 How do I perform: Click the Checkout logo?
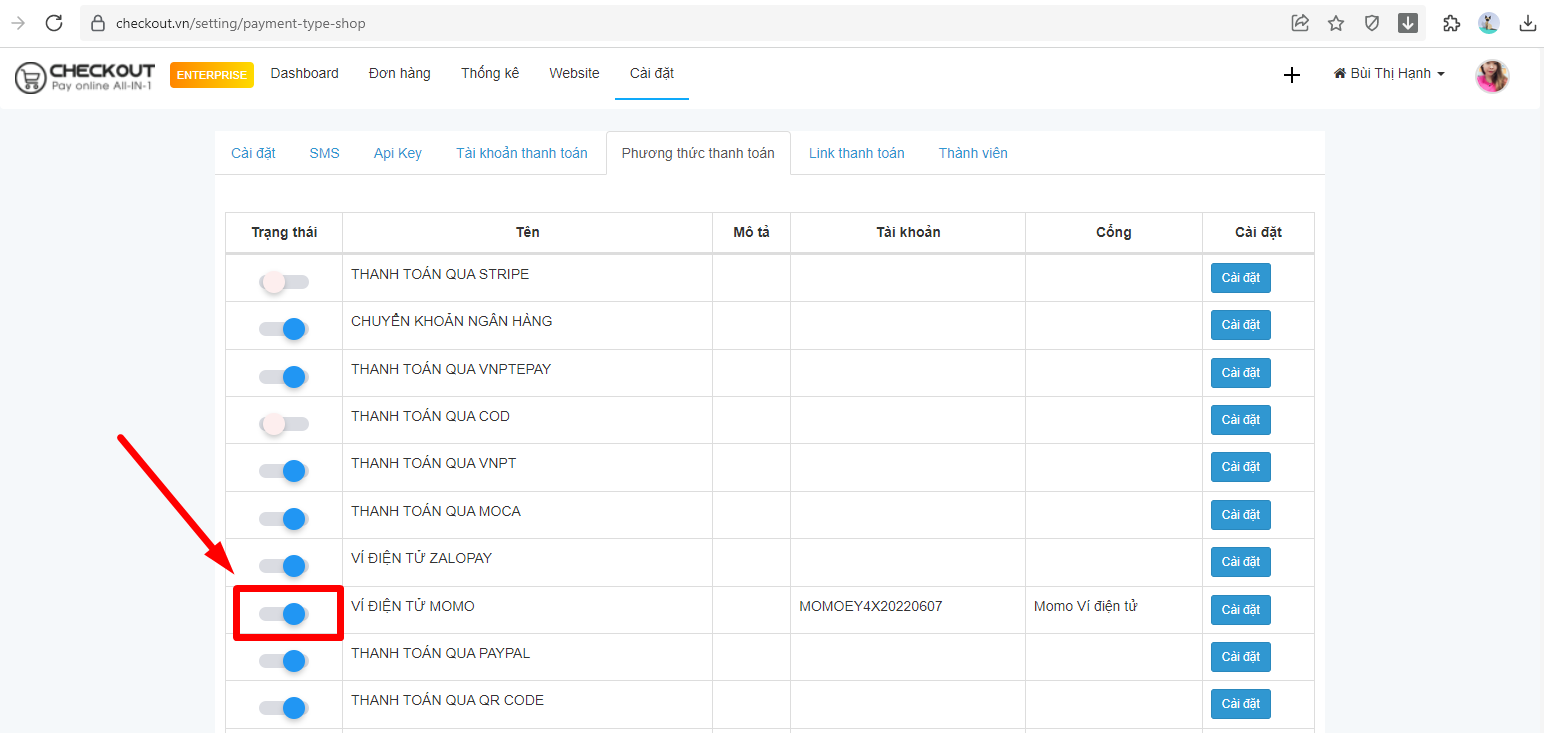85,77
